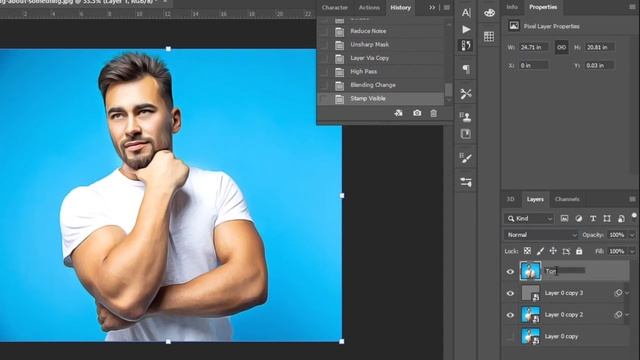Toggle the width-height link constraint
Viewport: 640px width, 360px height.
click(561, 47)
